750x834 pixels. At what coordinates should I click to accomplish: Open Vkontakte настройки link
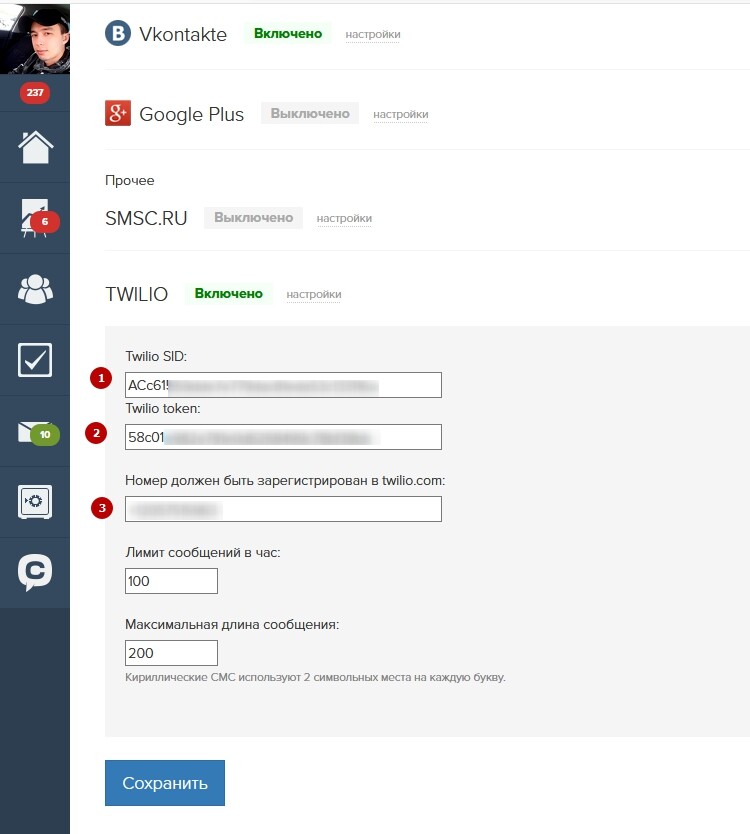click(x=373, y=35)
